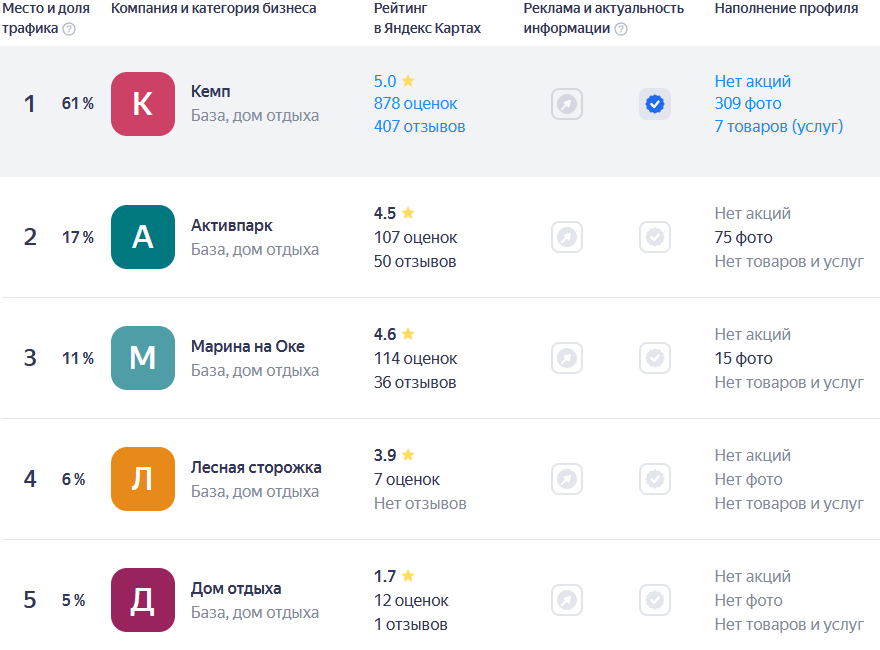
Task: Click the gray verification checkmark for Лесная сторожка
Action: click(x=655, y=479)
